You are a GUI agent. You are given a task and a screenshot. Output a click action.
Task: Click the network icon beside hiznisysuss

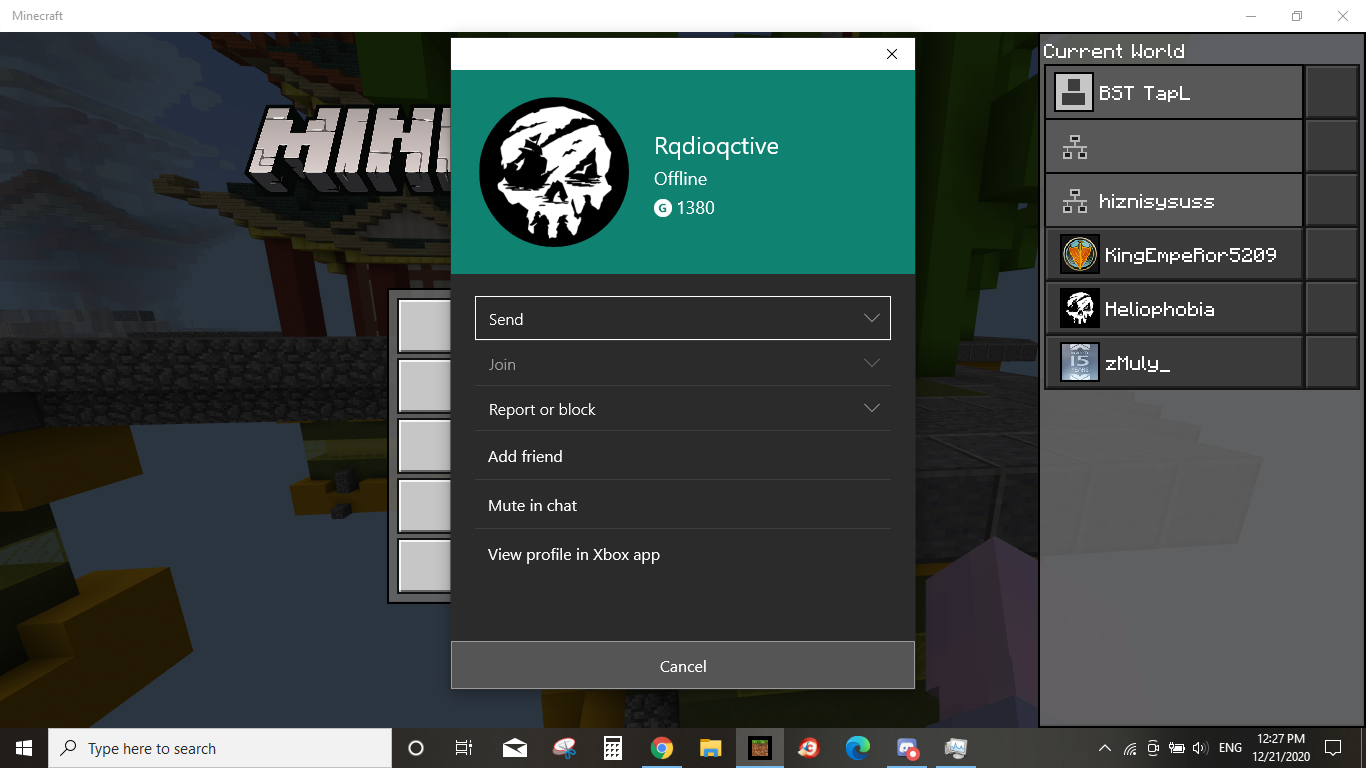[x=1075, y=202]
